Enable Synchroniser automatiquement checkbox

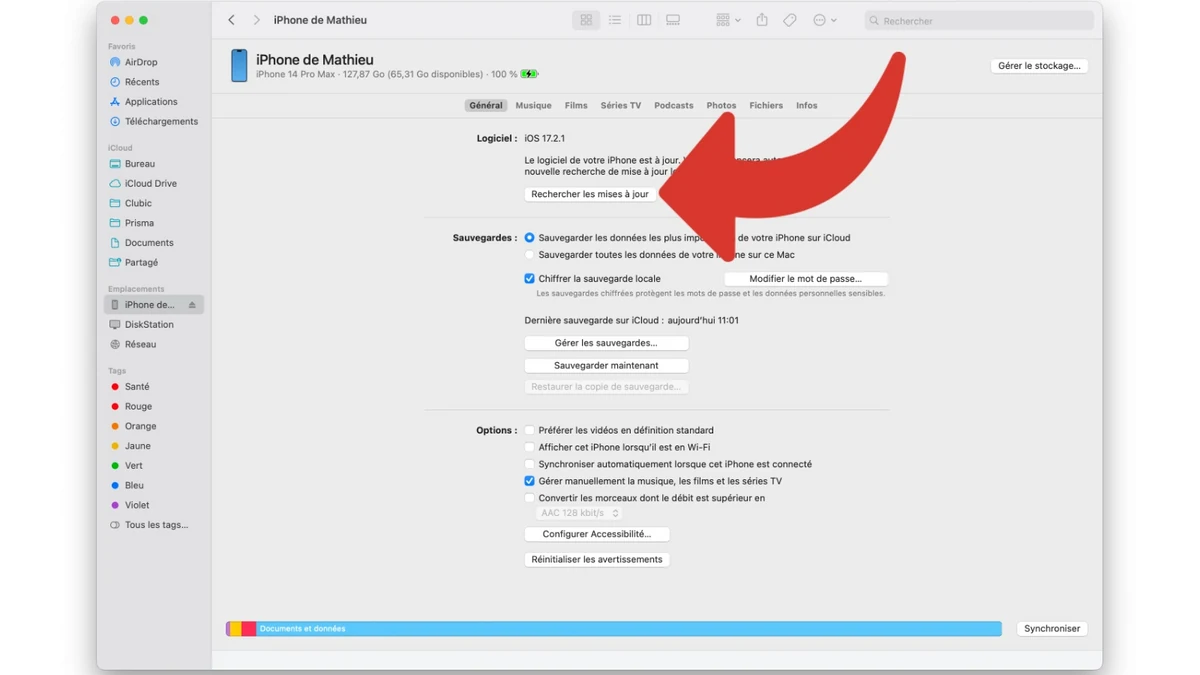pyautogui.click(x=530, y=465)
